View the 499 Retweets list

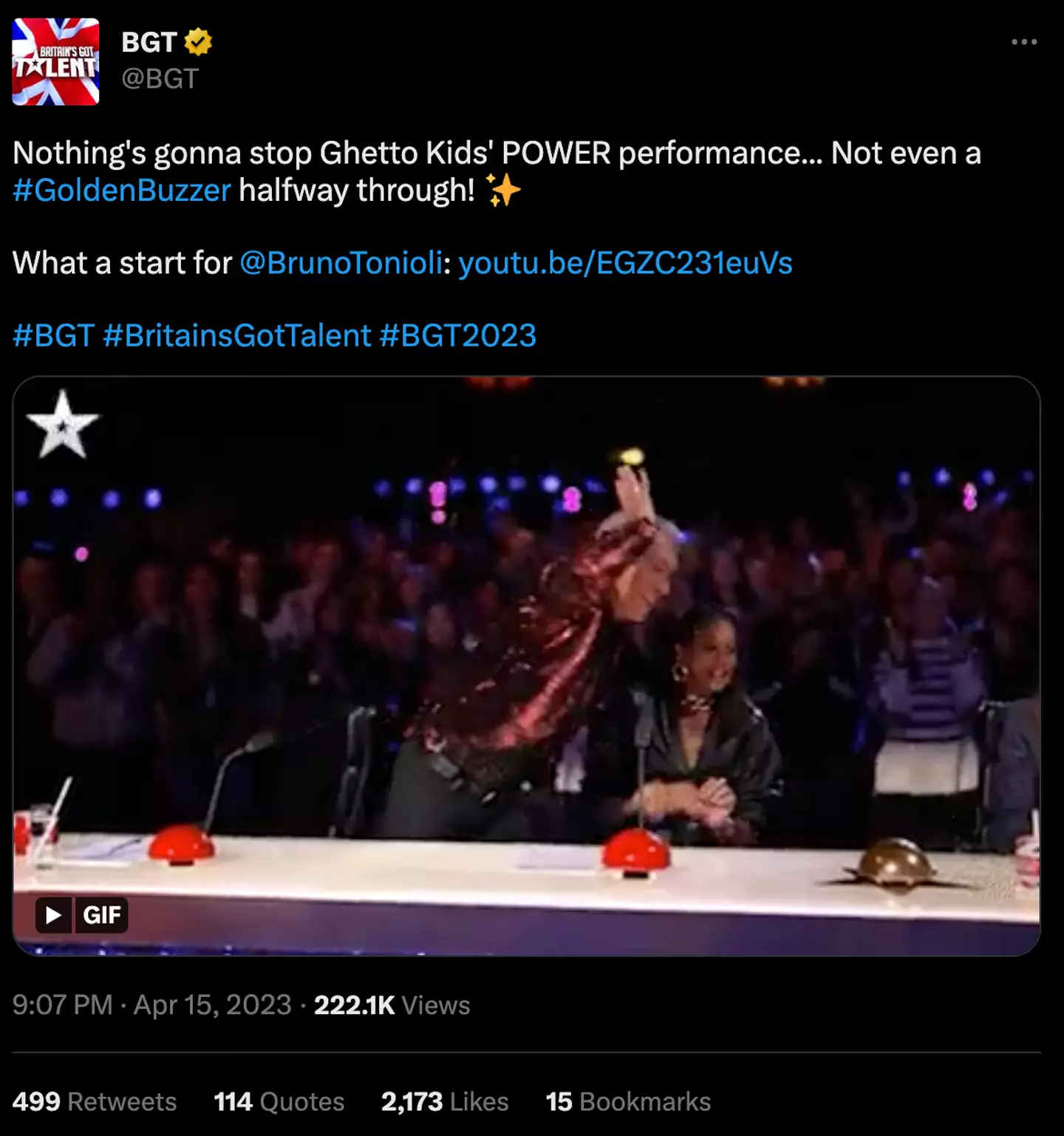point(95,1101)
